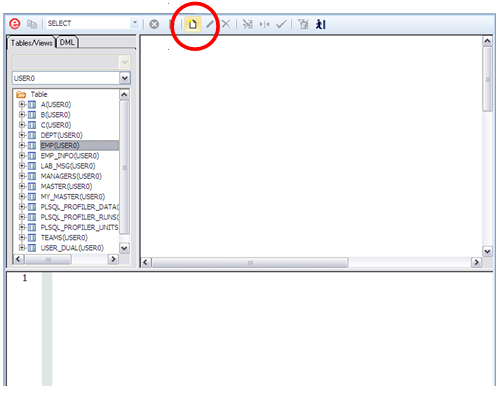This screenshot has width=497, height=395.
Task: Open the USER0 schema dropdown
Action: tap(125, 78)
